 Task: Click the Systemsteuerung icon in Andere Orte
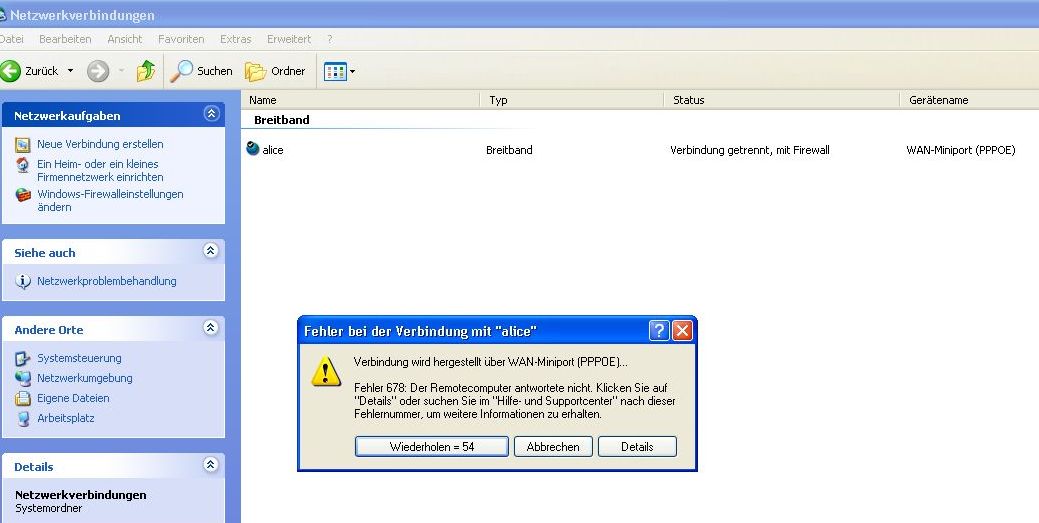23,358
